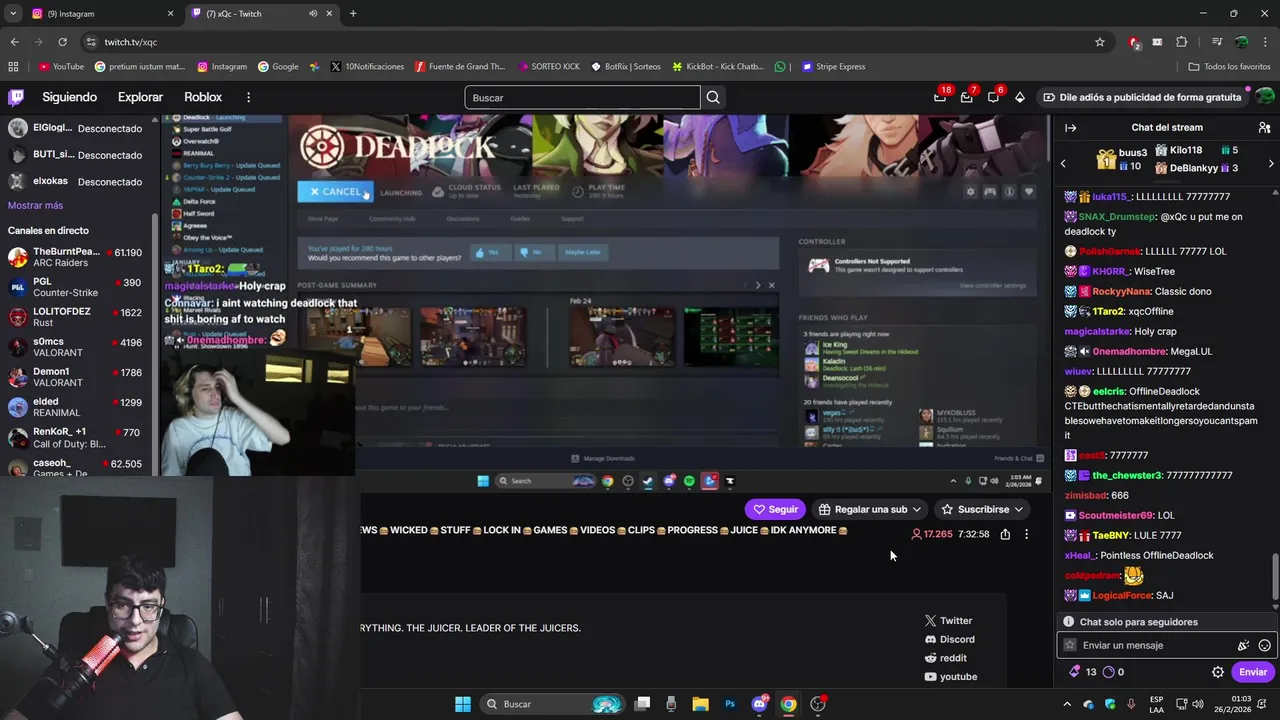Open the notifications icon with 7 badge
The width and height of the screenshot is (1280, 720).
point(967,97)
